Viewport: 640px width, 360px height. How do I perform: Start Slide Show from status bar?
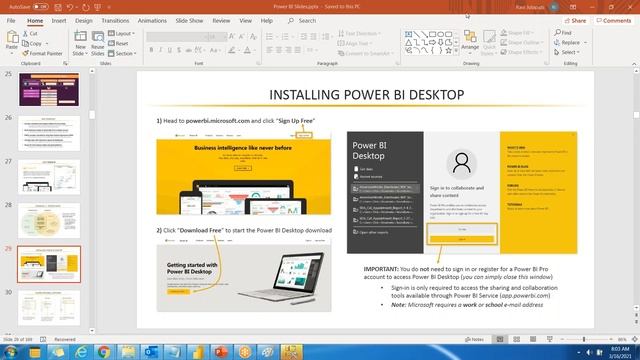[550, 340]
